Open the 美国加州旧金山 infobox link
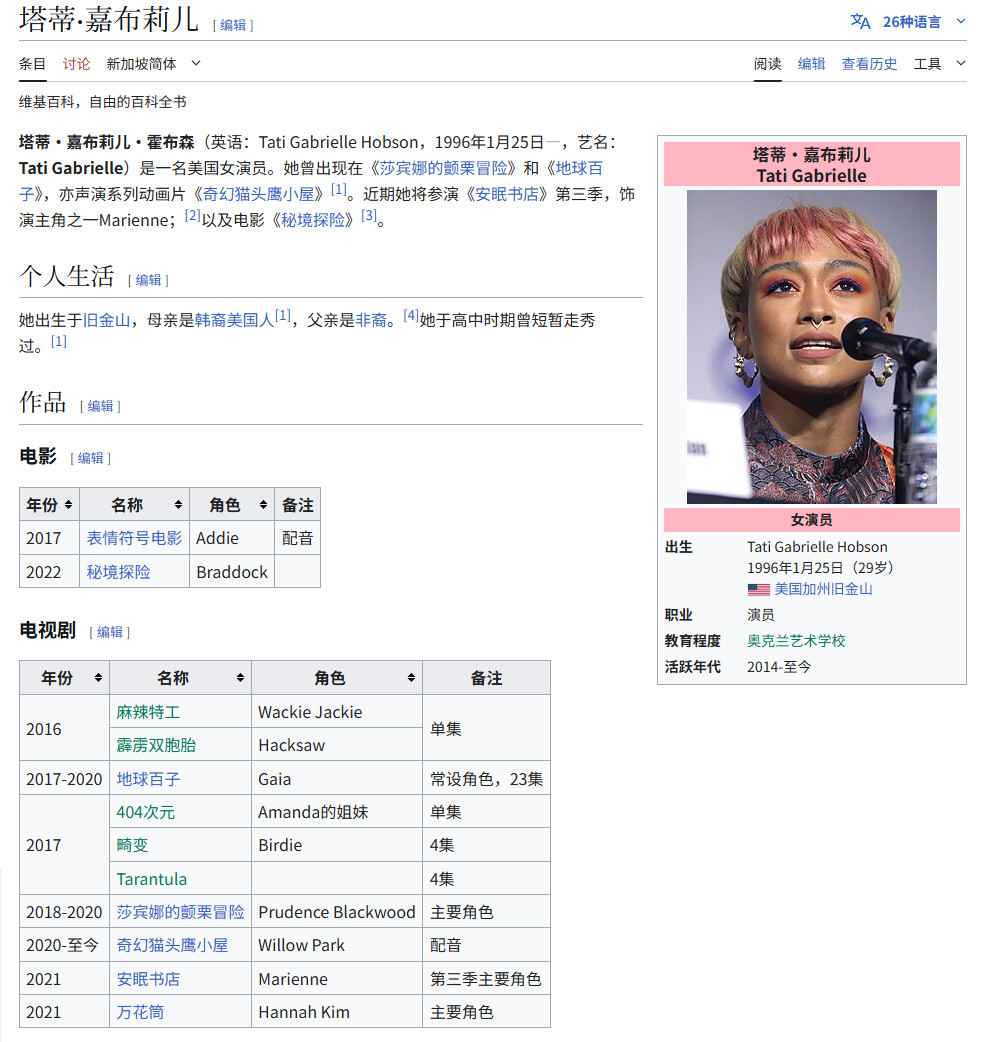Viewport: 983px width, 1042px height. 823,589
